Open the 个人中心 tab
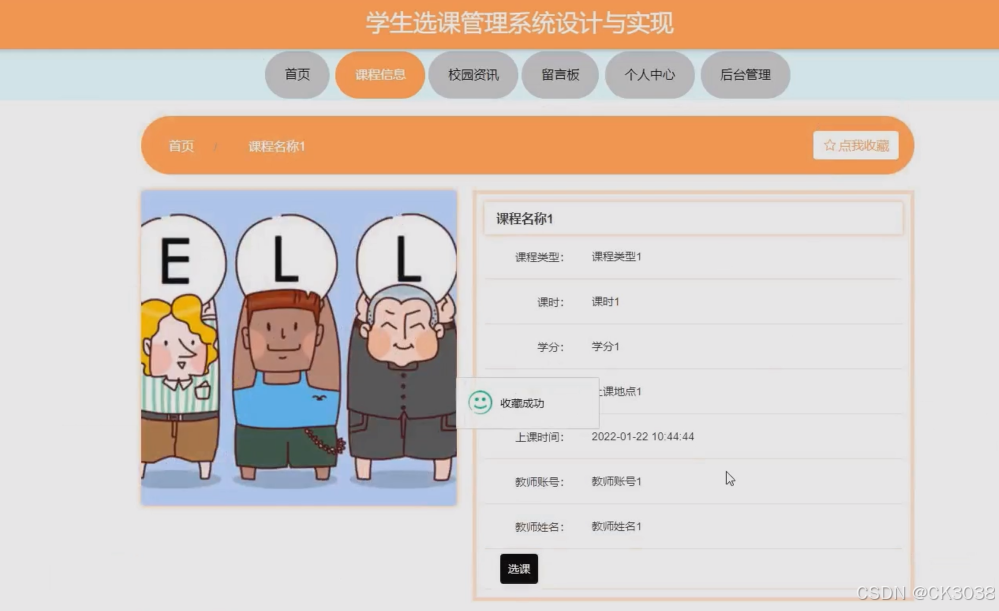This screenshot has height=611, width=999. pos(649,75)
